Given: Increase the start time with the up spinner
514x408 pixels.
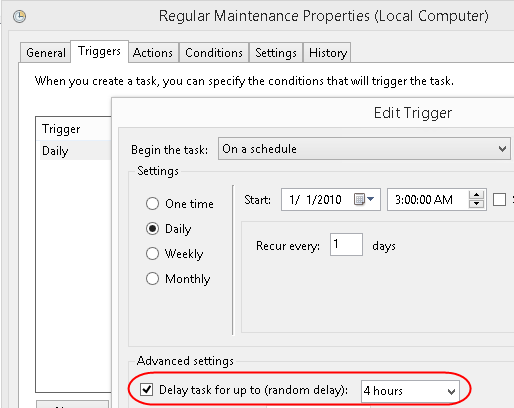Looking at the screenshot, I should pyautogui.click(x=477, y=195).
